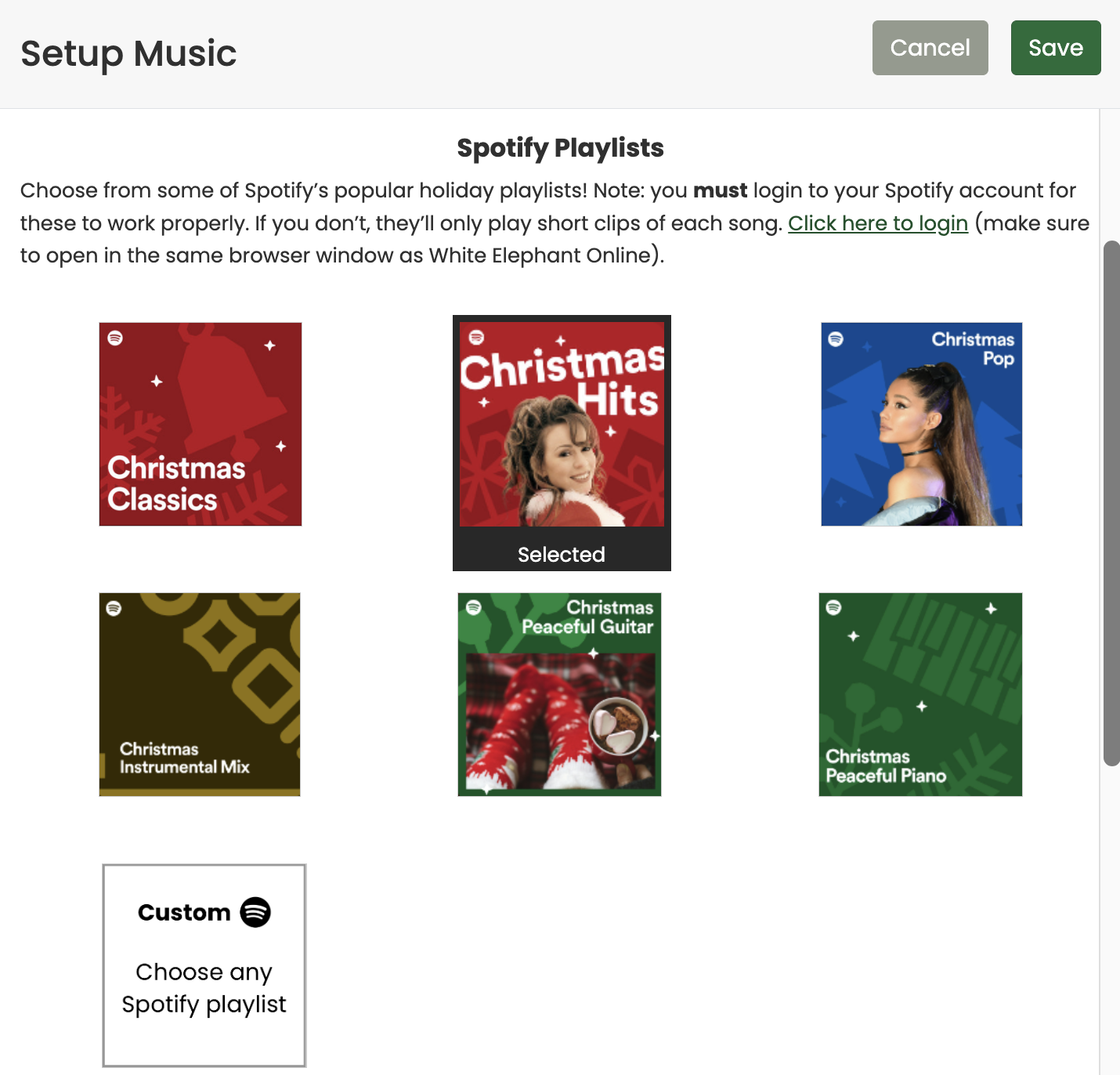This screenshot has height=1075, width=1120.
Task: Cancel the music setup
Action: pyautogui.click(x=930, y=48)
